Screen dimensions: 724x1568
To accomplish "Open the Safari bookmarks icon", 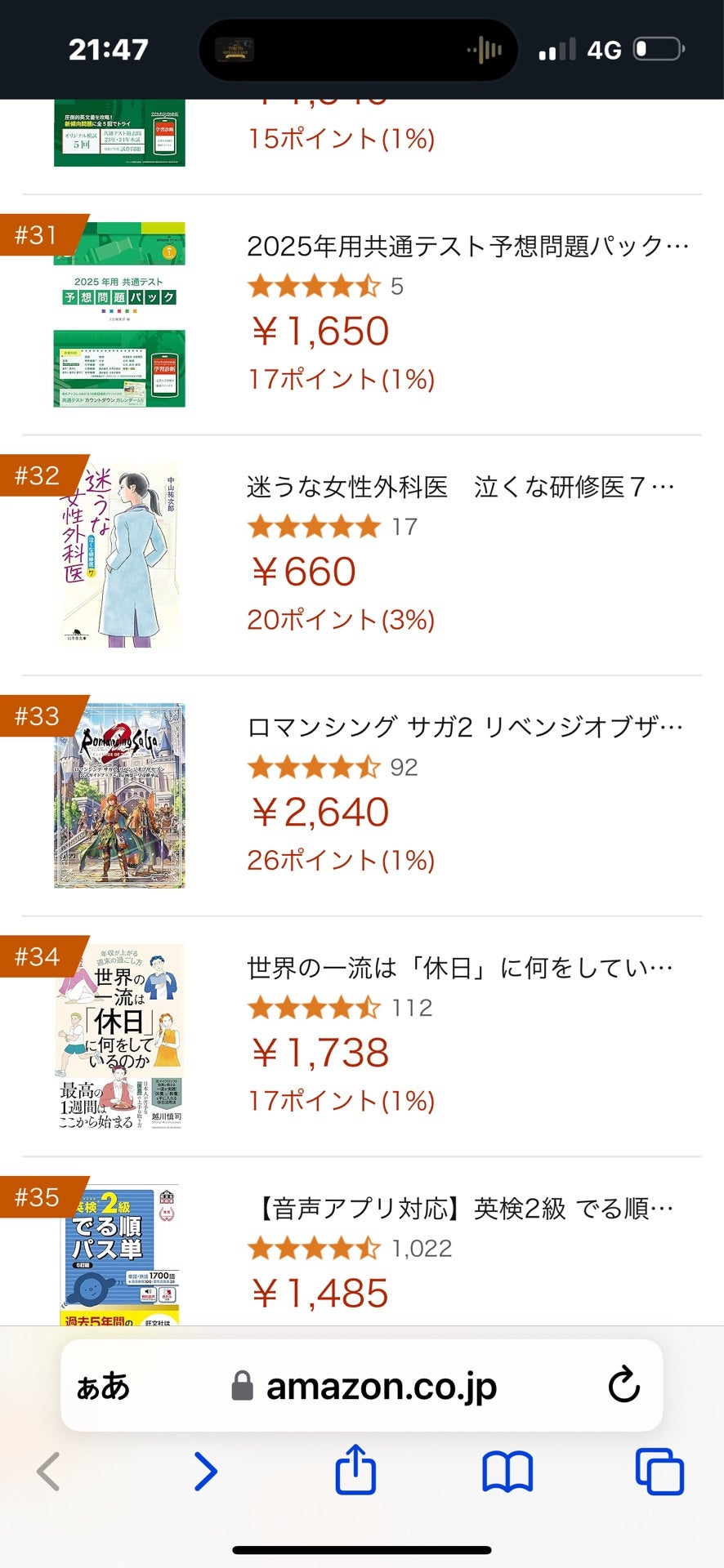I will click(507, 1471).
